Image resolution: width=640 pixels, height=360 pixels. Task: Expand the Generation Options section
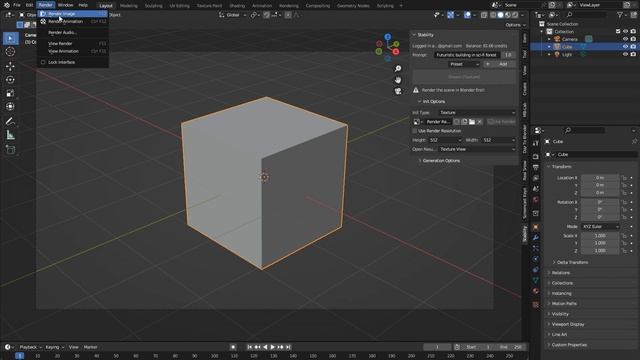coord(440,161)
